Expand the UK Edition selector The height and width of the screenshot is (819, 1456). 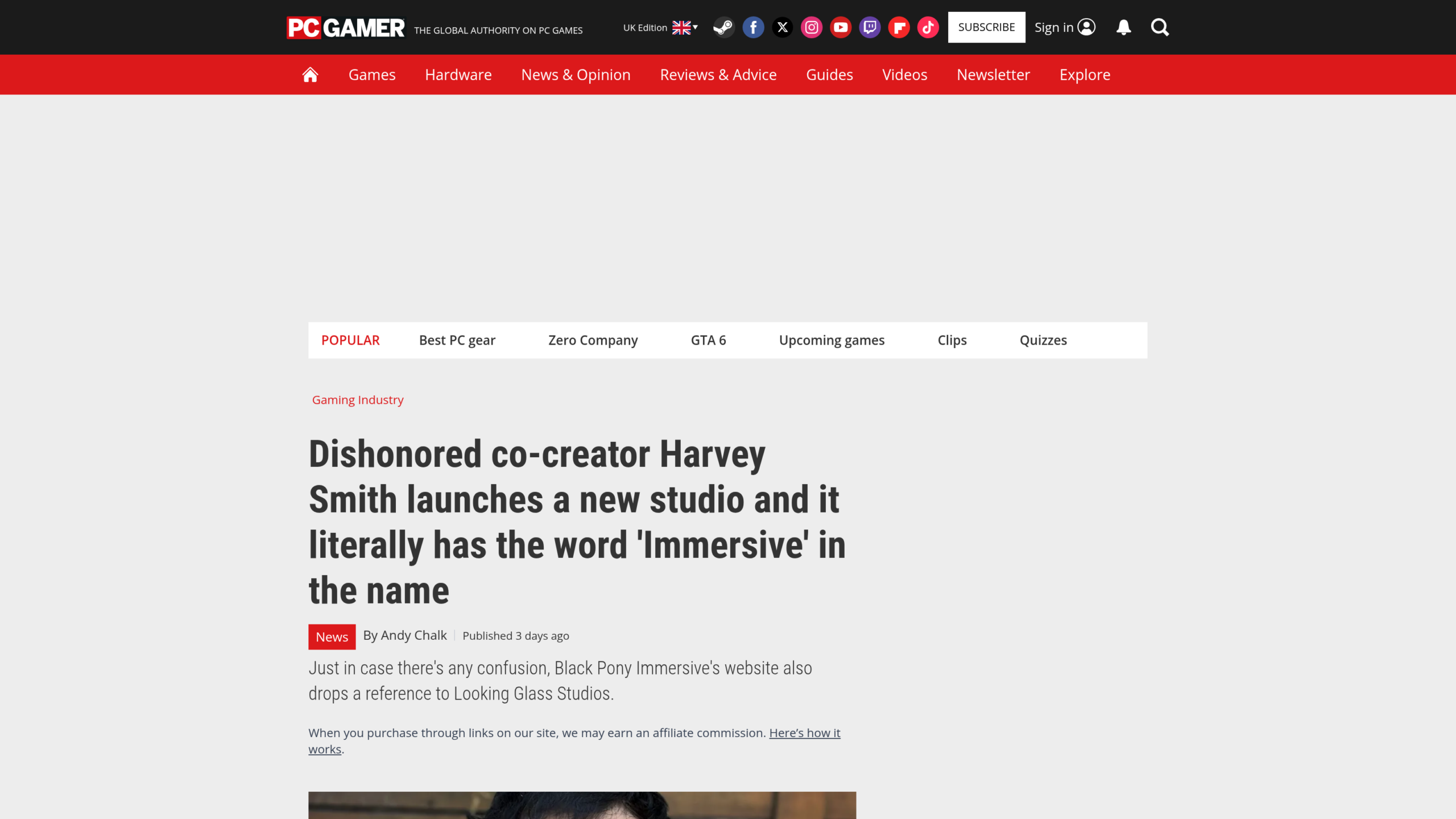coord(660,27)
